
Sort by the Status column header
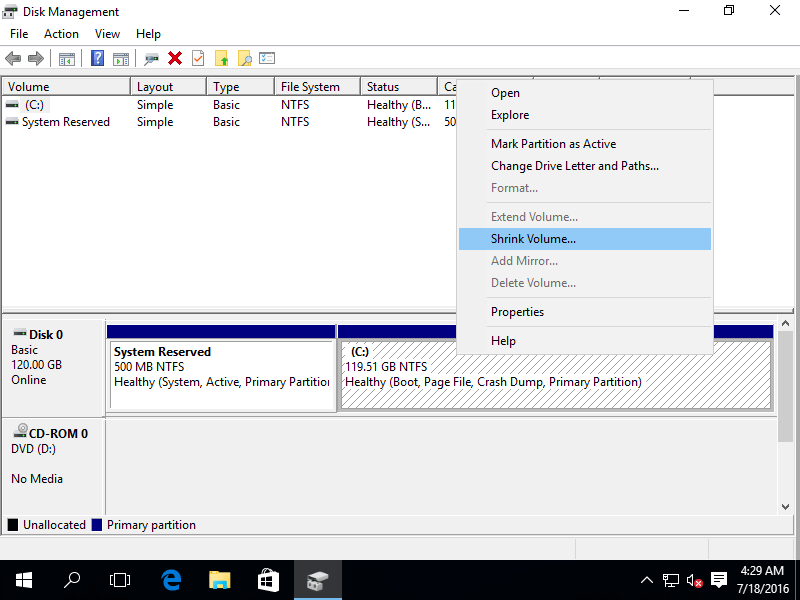pyautogui.click(x=399, y=87)
